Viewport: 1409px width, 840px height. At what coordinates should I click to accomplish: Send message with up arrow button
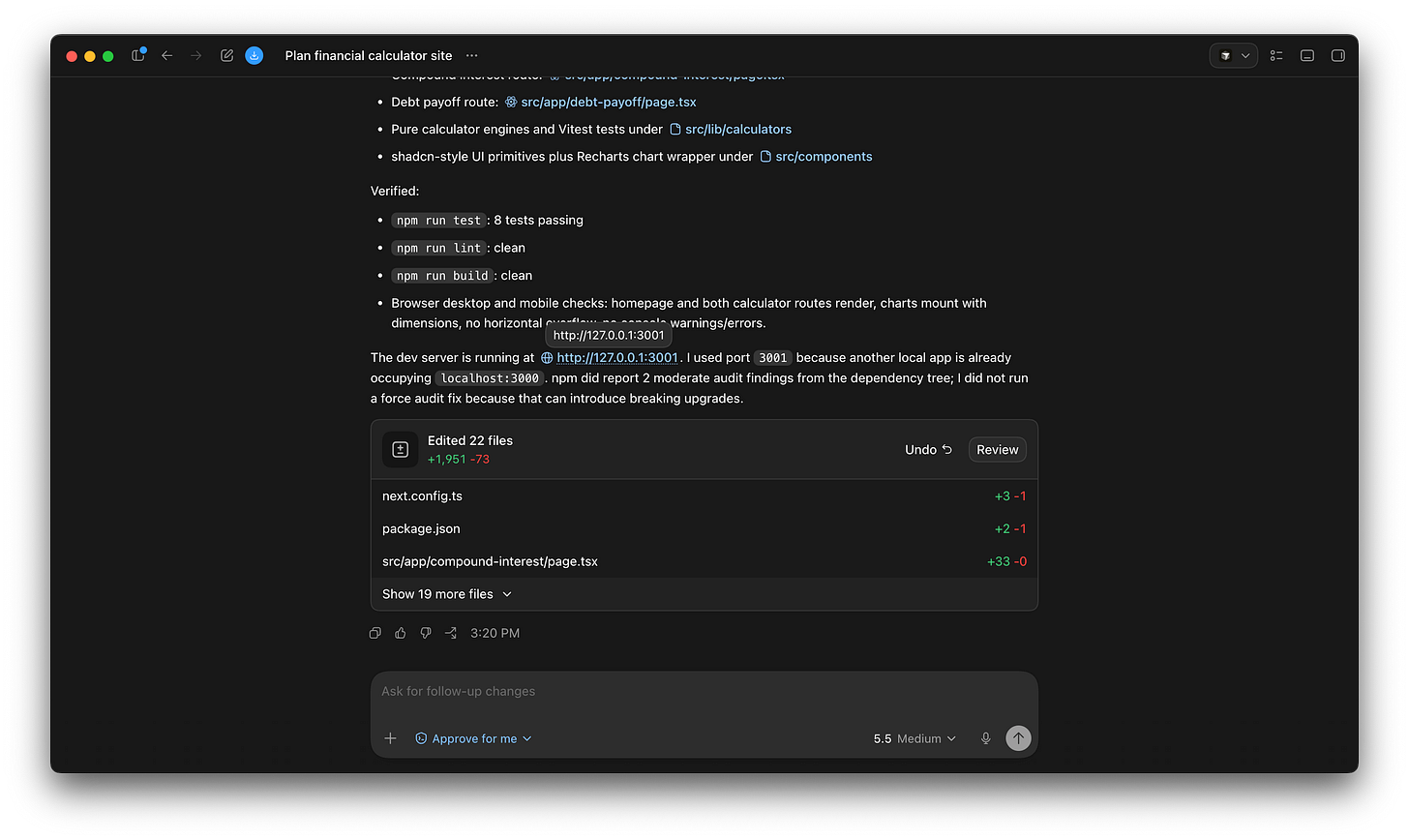pos(1018,738)
